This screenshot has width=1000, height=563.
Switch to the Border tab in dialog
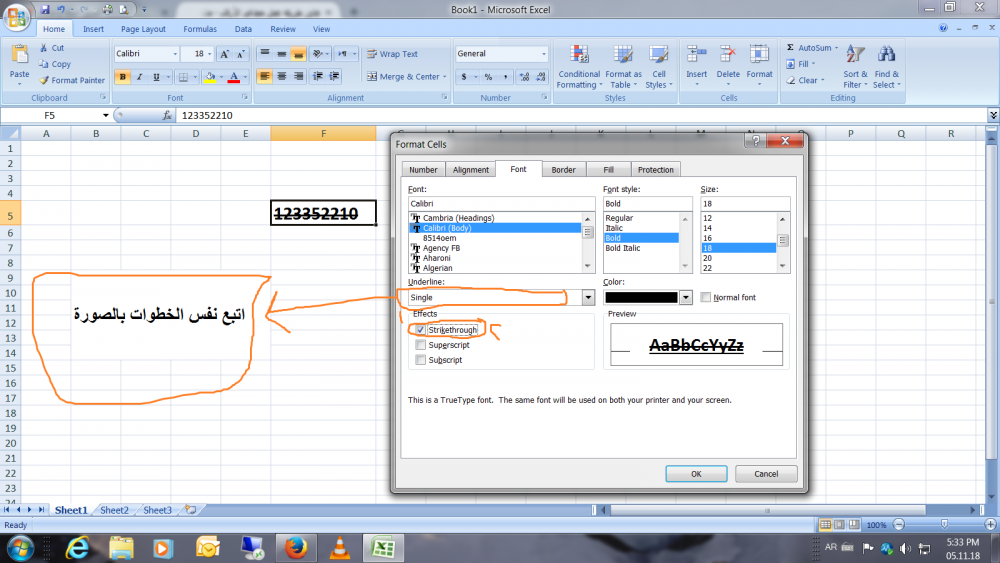(x=563, y=170)
